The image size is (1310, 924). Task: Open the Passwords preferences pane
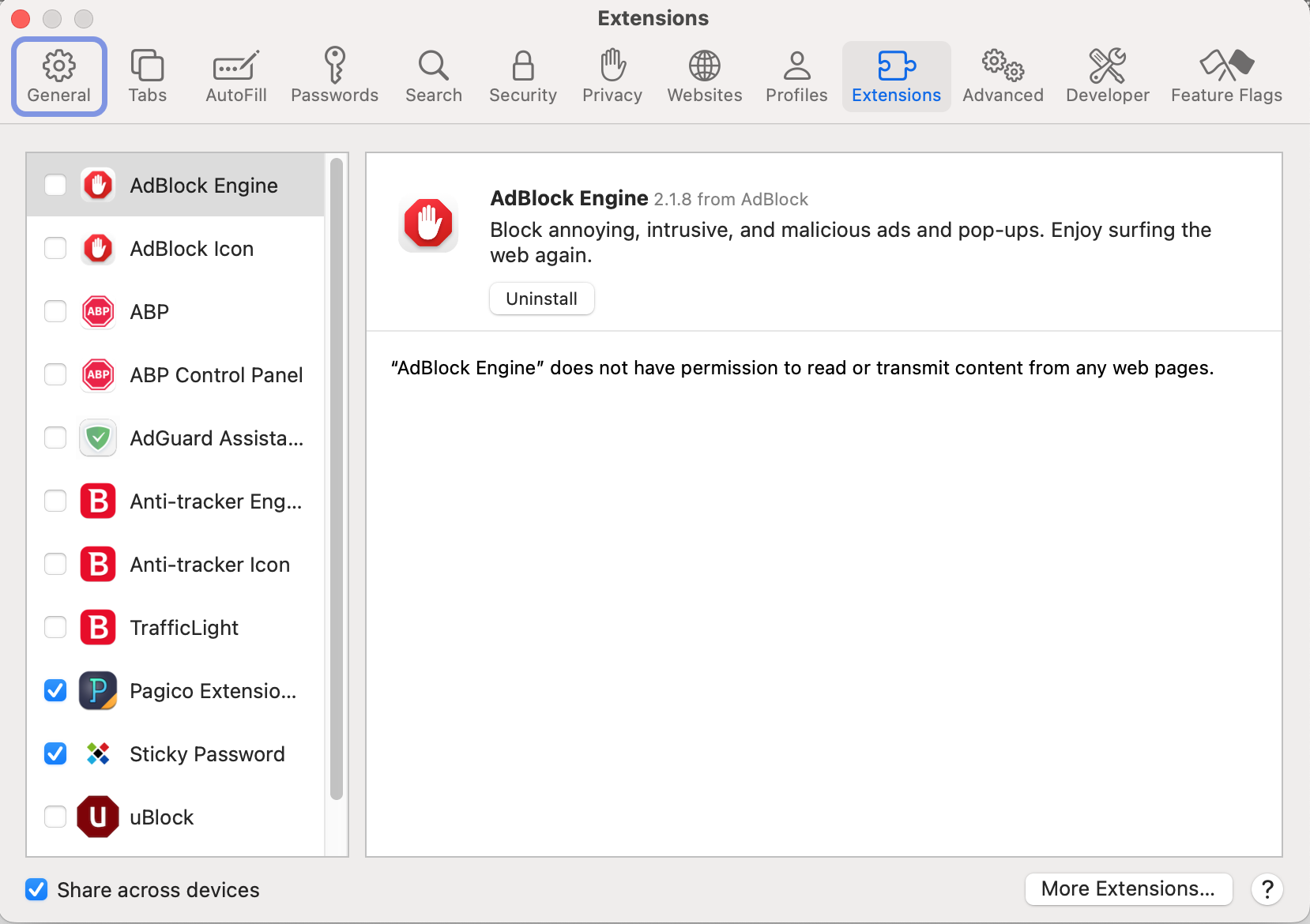click(x=334, y=77)
